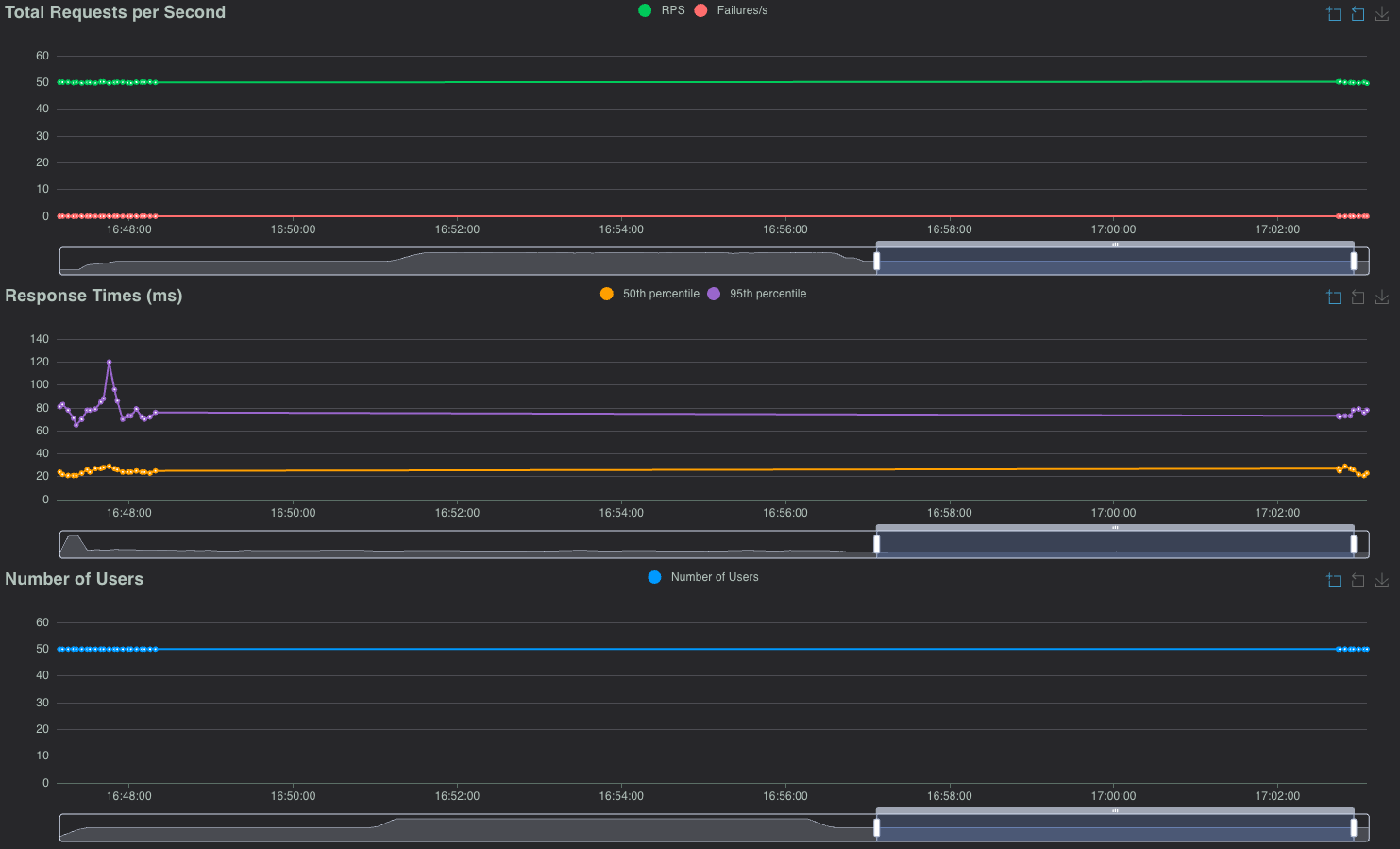Viewport: 1400px width, 849px height.
Task: Click left zoom handle under Total Requests chart
Action: (x=876, y=262)
